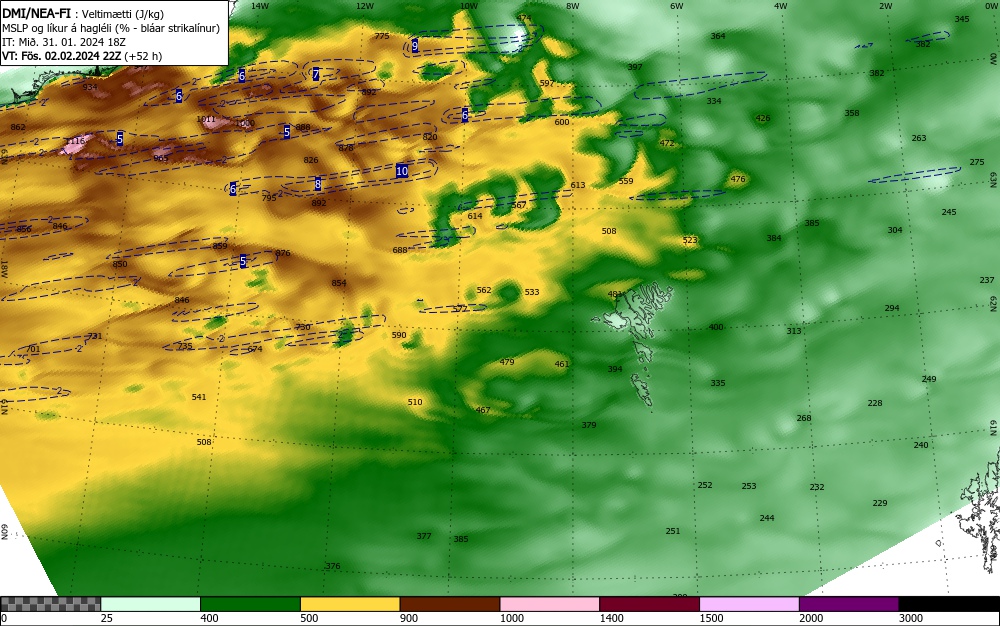Click the CAPE value 426

tap(763, 118)
